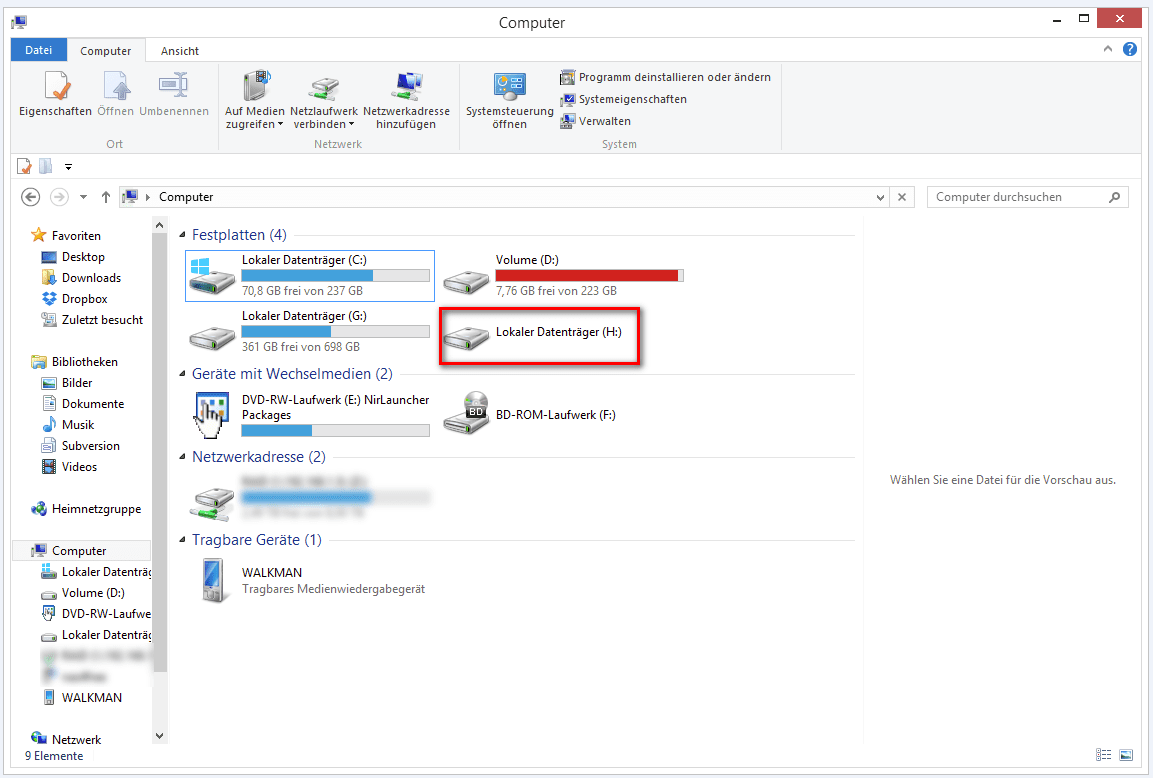Switch to the Ansicht ribbon tab
The image size is (1153, 778).
click(180, 51)
